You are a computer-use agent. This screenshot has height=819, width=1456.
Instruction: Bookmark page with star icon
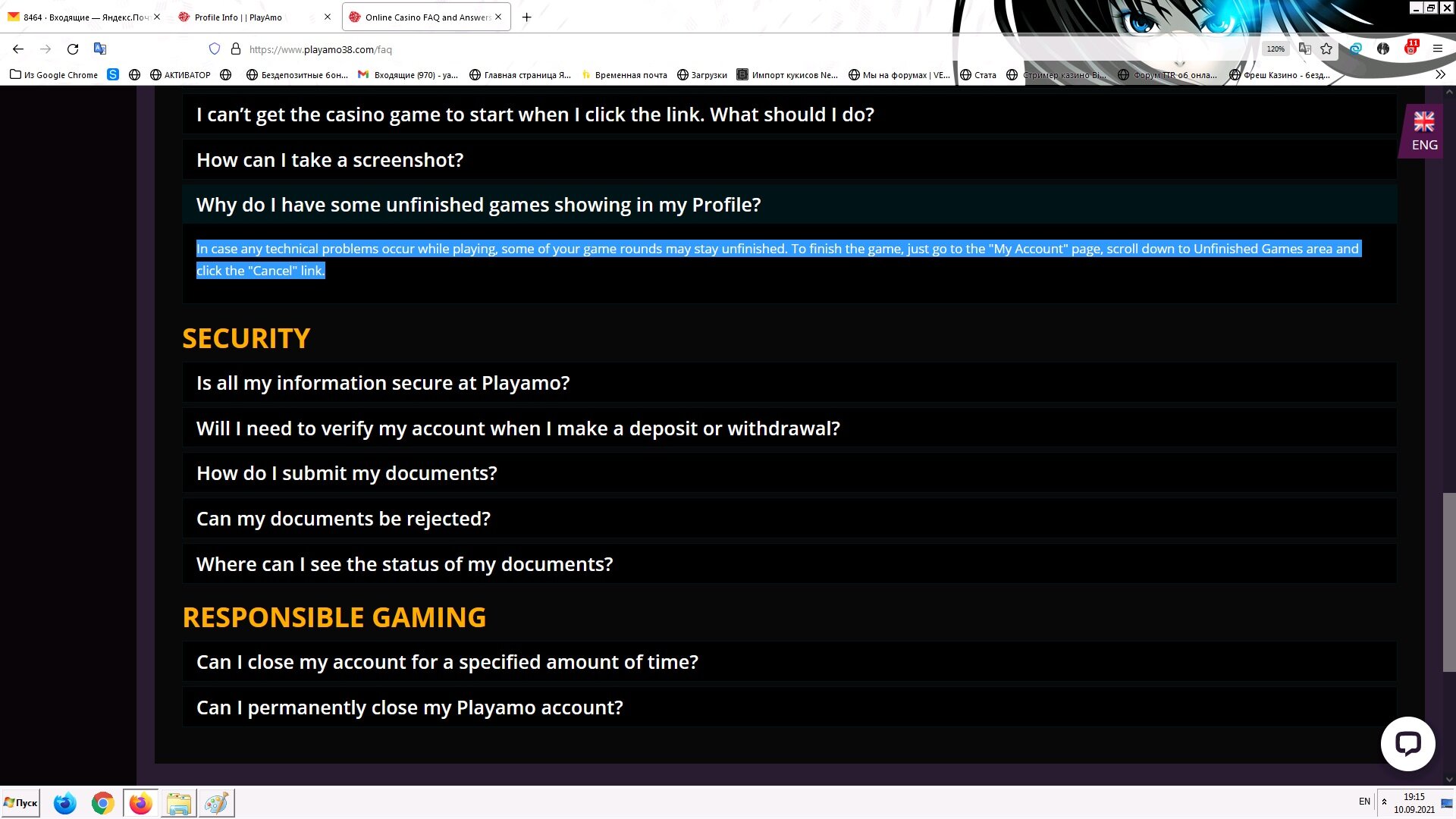pyautogui.click(x=1326, y=49)
